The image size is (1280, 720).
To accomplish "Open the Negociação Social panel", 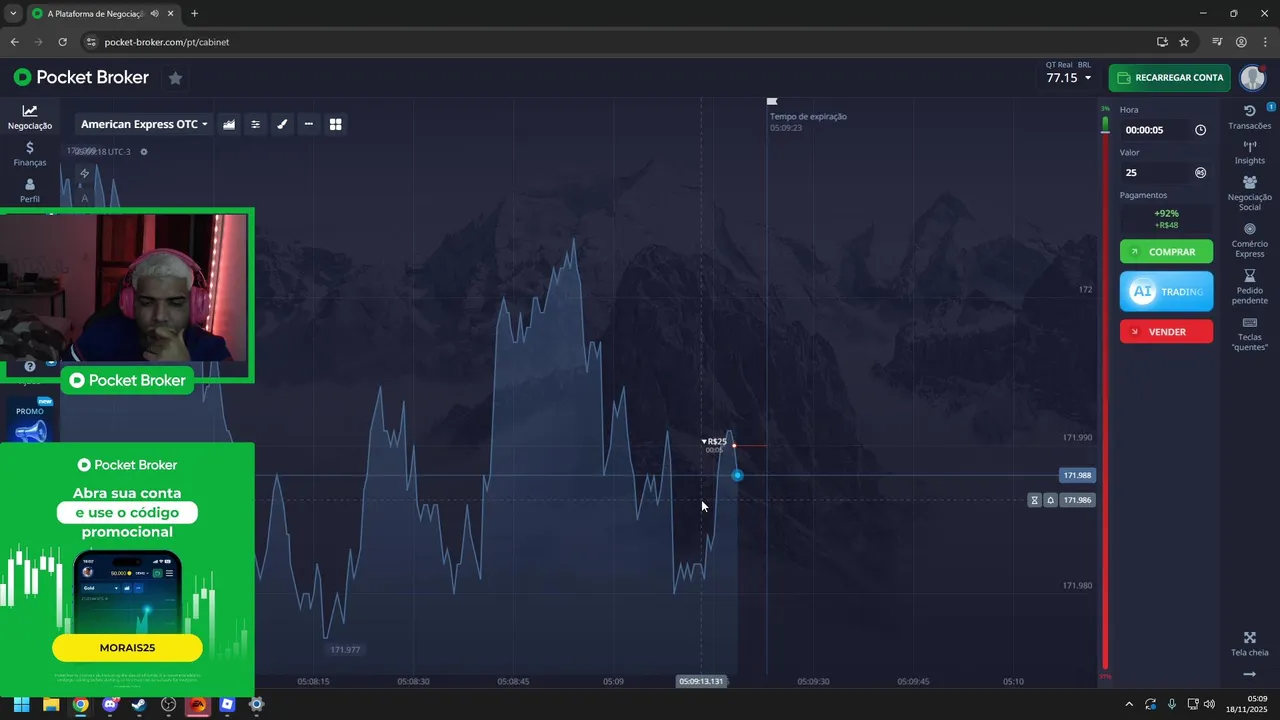I will pos(1249,194).
